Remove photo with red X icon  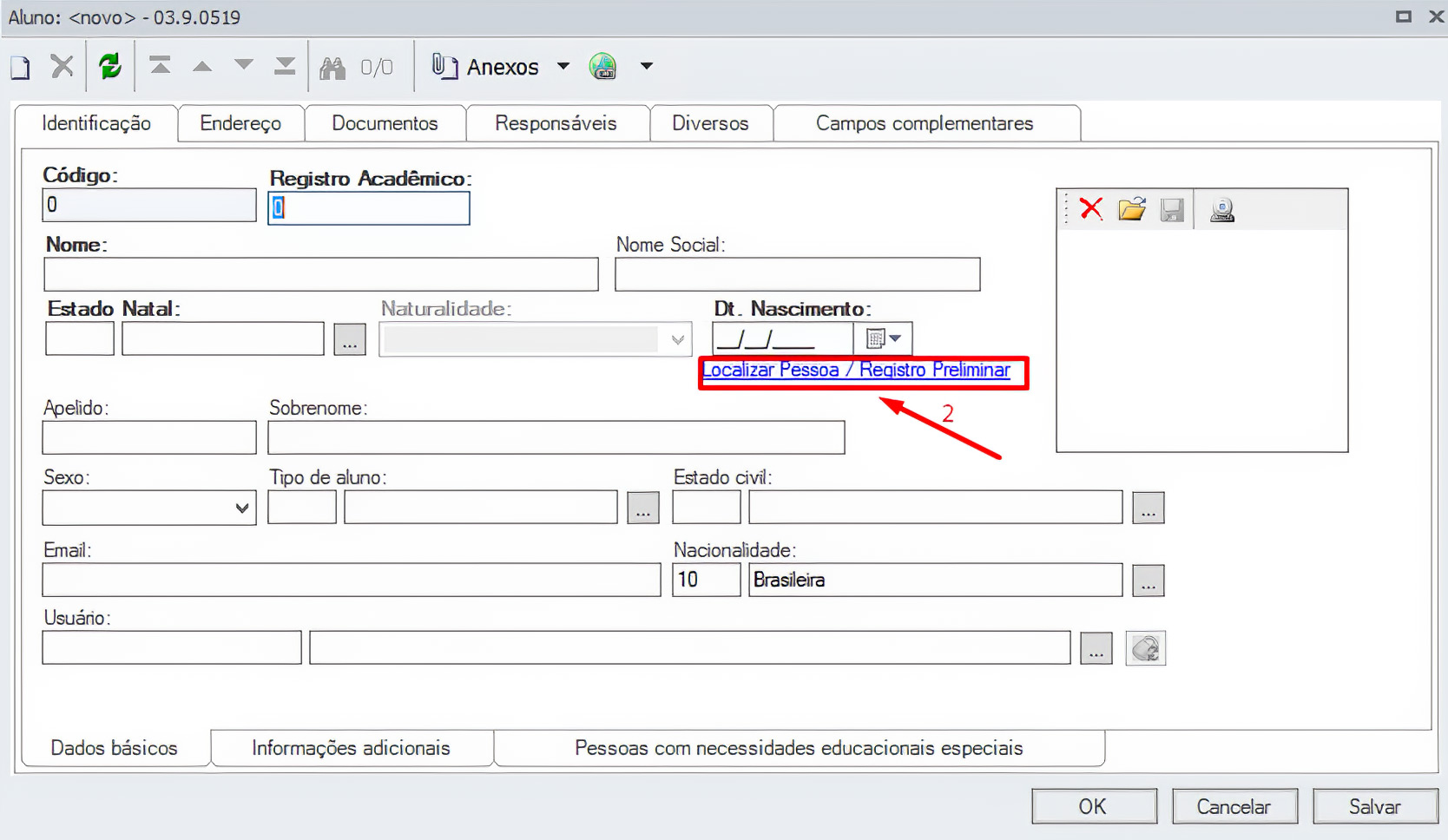pyautogui.click(x=1091, y=209)
